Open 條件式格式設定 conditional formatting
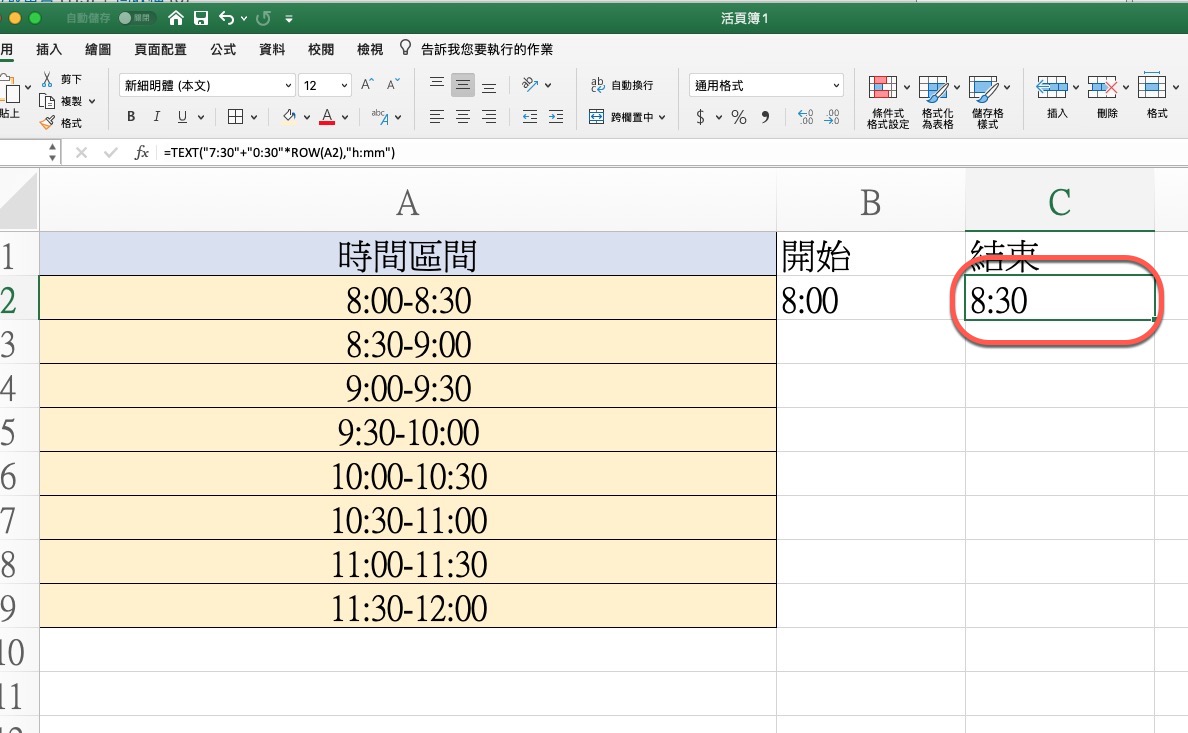Screen dimensions: 1188x733 [x=887, y=102]
